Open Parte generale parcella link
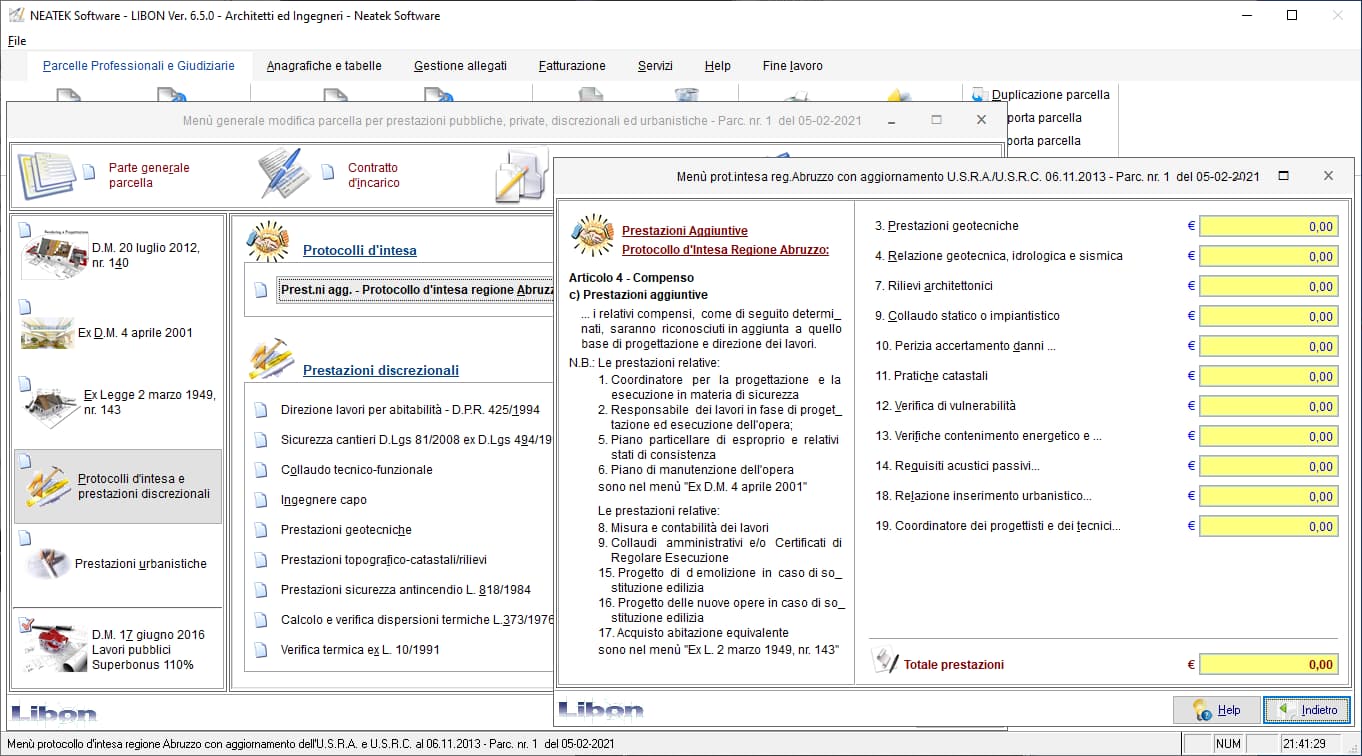Viewport: 1362px width, 756px height. [x=149, y=175]
